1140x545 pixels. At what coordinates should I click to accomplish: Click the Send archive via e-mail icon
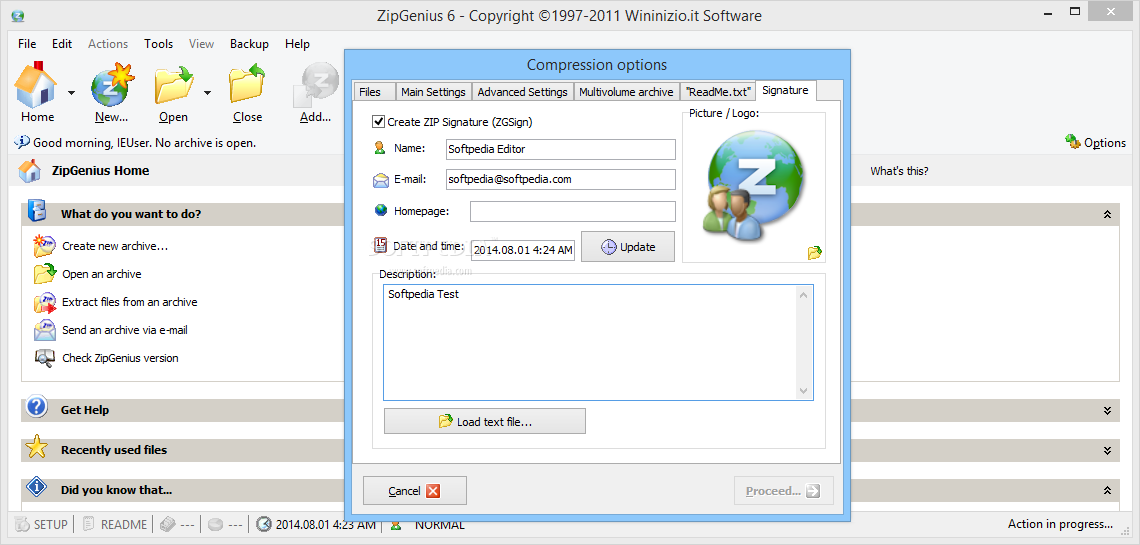pyautogui.click(x=44, y=330)
